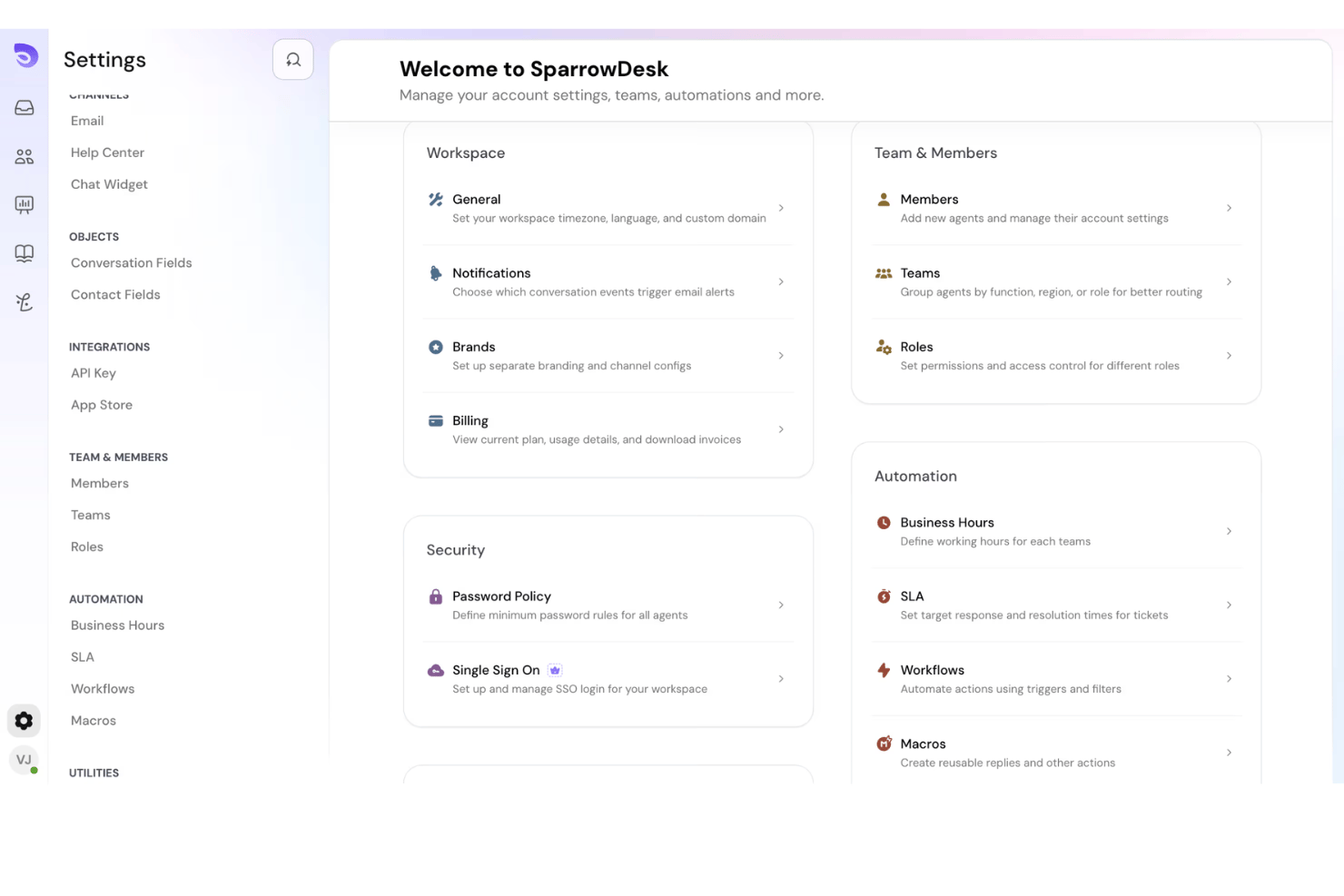The image size is (1344, 896).
Task: Expand the Password Policy row chevron
Action: pos(781,606)
